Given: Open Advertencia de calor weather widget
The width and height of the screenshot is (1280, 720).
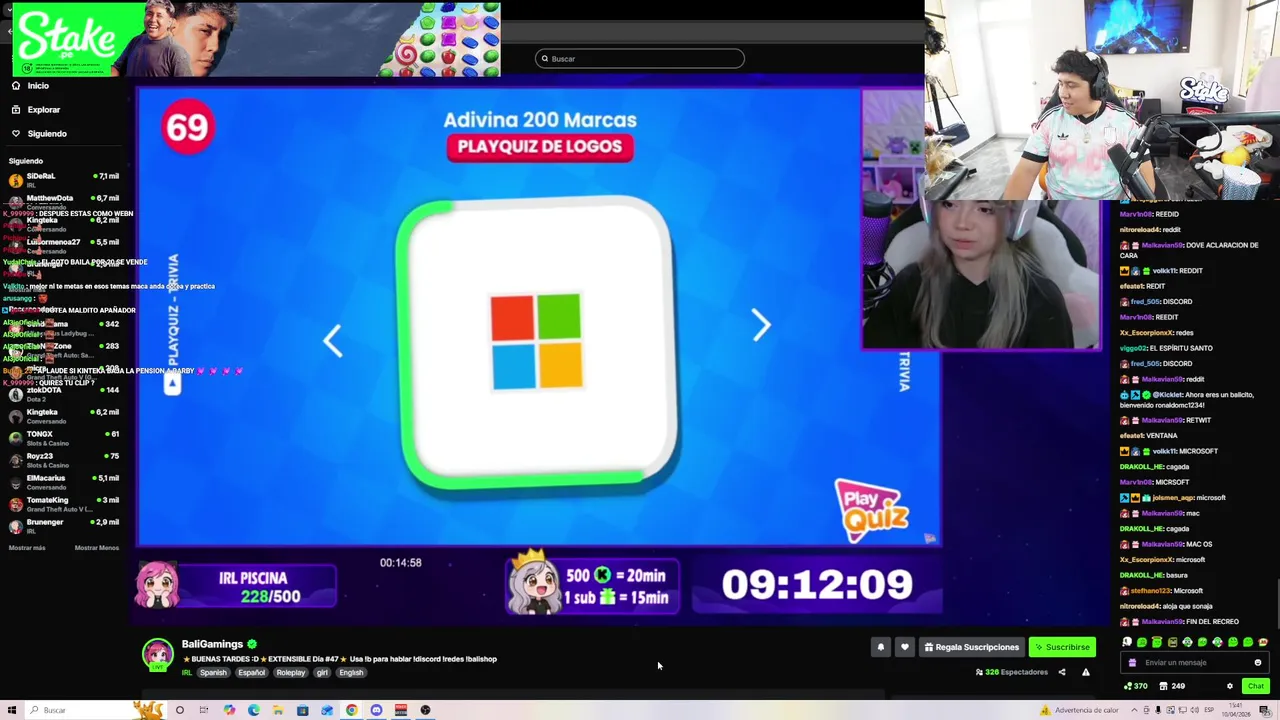Looking at the screenshot, I should (1080, 710).
